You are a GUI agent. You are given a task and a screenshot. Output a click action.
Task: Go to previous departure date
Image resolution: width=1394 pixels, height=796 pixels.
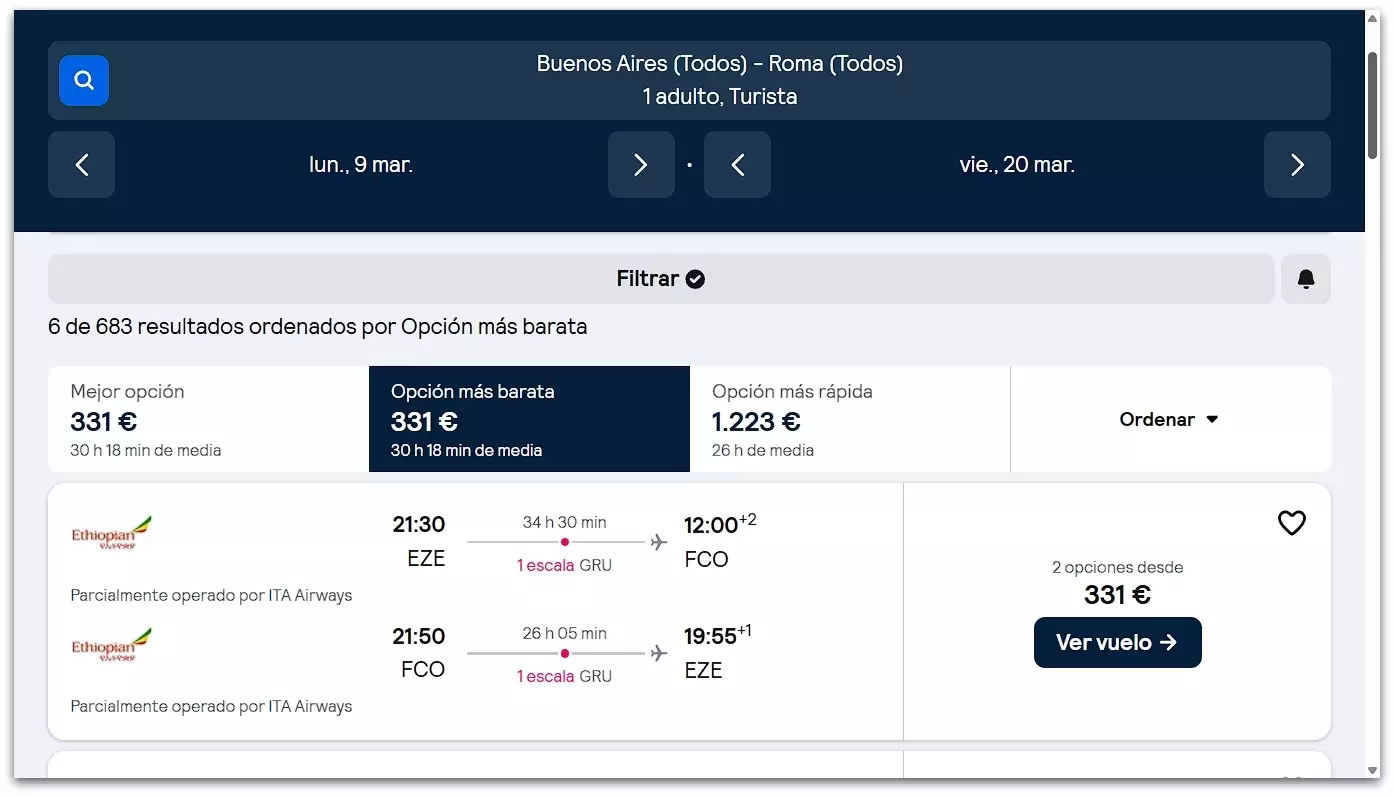point(82,165)
